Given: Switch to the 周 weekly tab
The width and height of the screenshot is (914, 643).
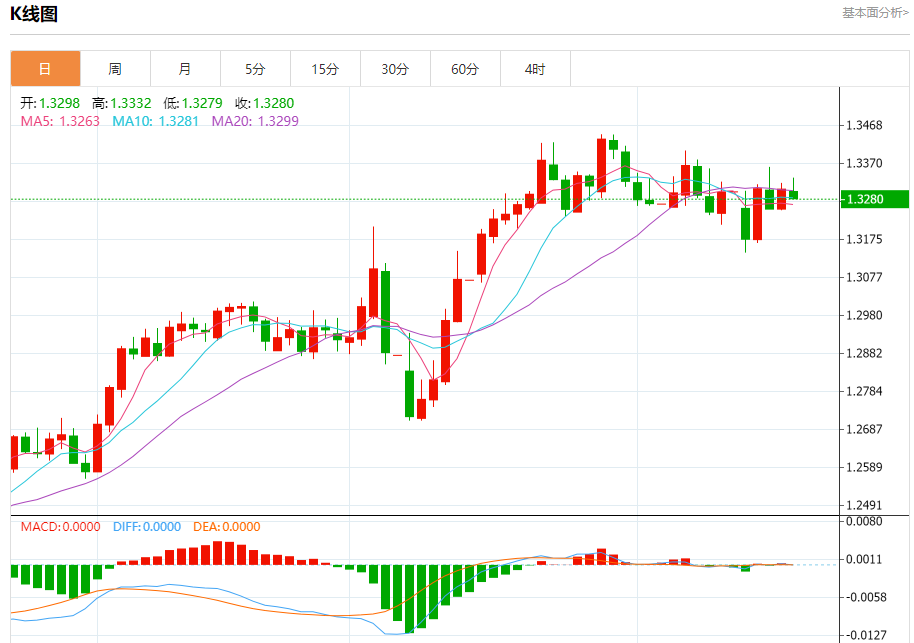Looking at the screenshot, I should pyautogui.click(x=115, y=69).
